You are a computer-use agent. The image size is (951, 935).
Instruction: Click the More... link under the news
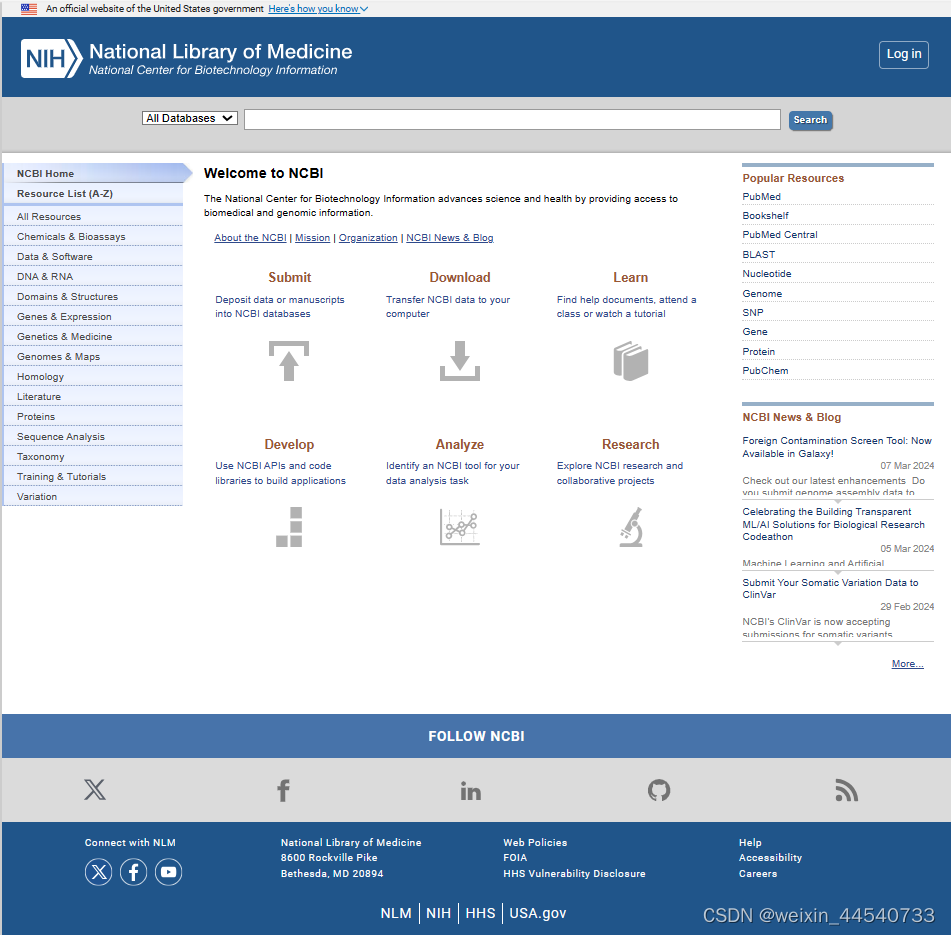click(907, 664)
